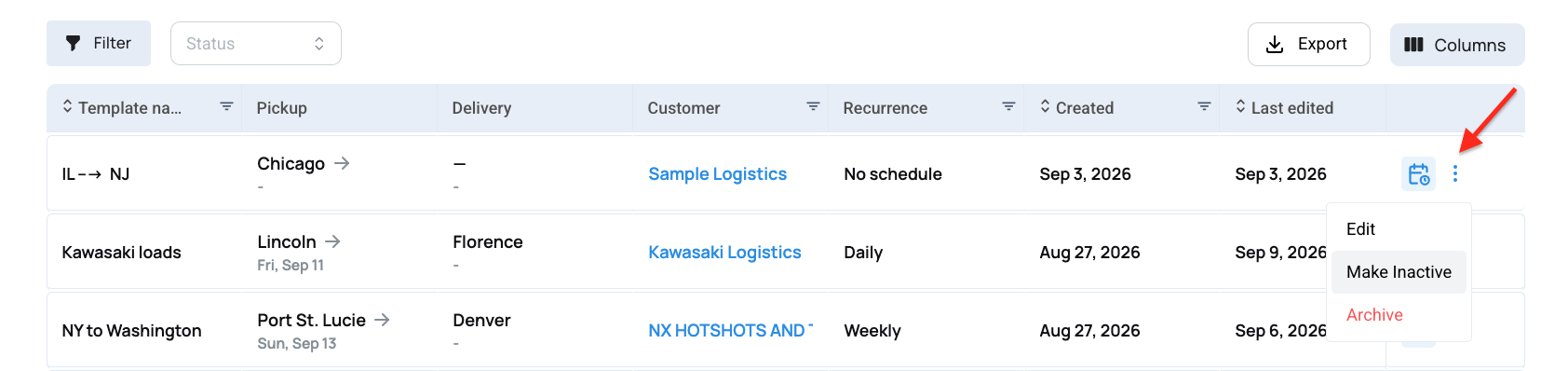1568x371 pixels.
Task: Sort by Last edited column arrows
Action: pos(1240,106)
